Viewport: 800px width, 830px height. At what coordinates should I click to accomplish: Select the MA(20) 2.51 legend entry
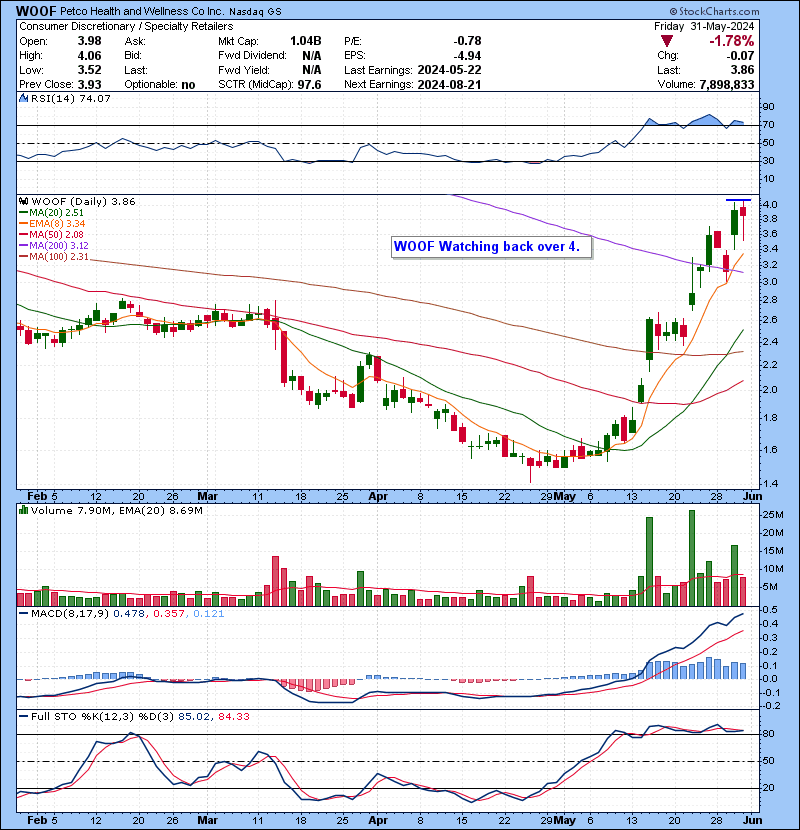(54, 212)
